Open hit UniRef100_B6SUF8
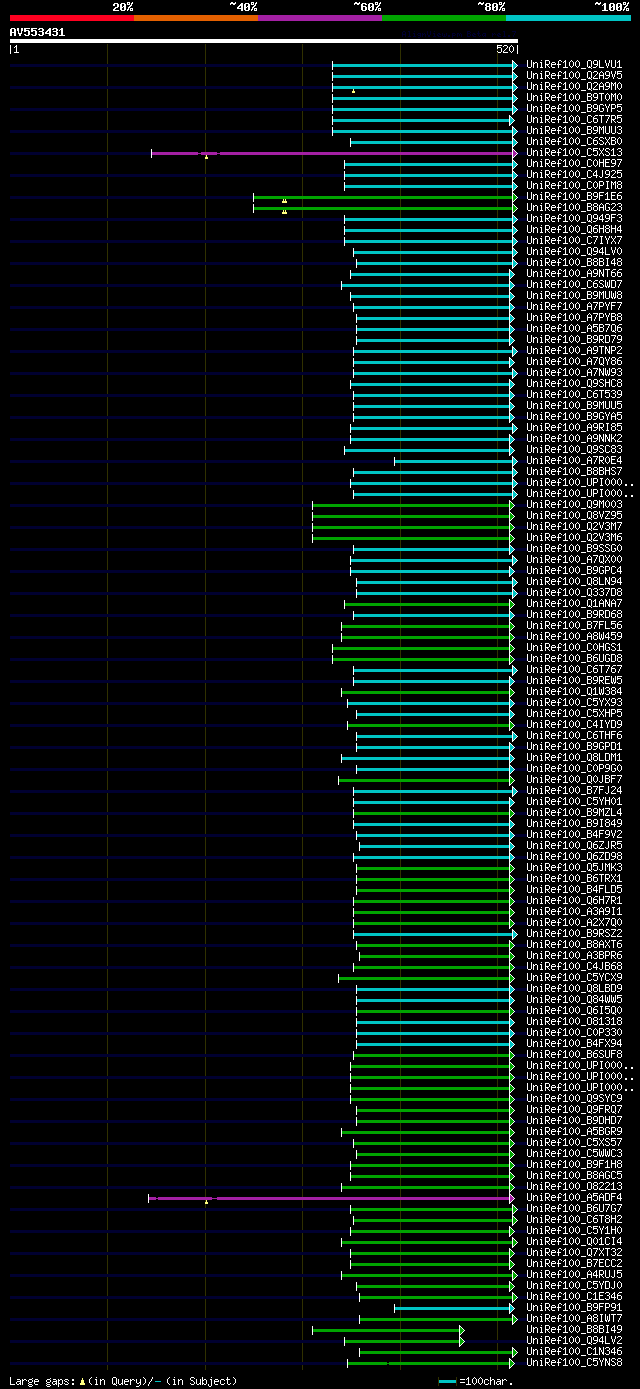 click(574, 1055)
